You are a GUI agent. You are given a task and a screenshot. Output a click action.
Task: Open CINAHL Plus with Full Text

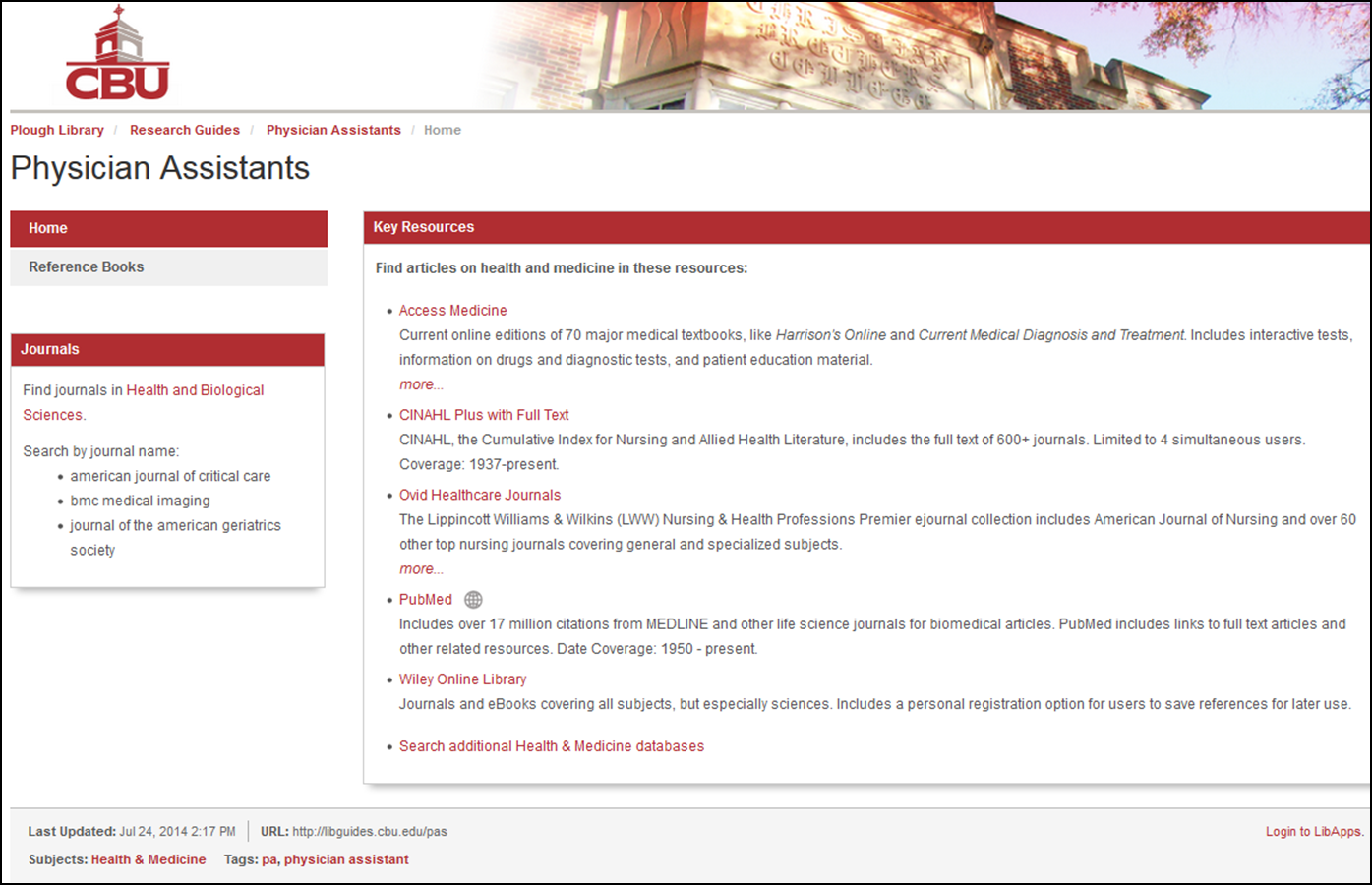click(x=484, y=415)
